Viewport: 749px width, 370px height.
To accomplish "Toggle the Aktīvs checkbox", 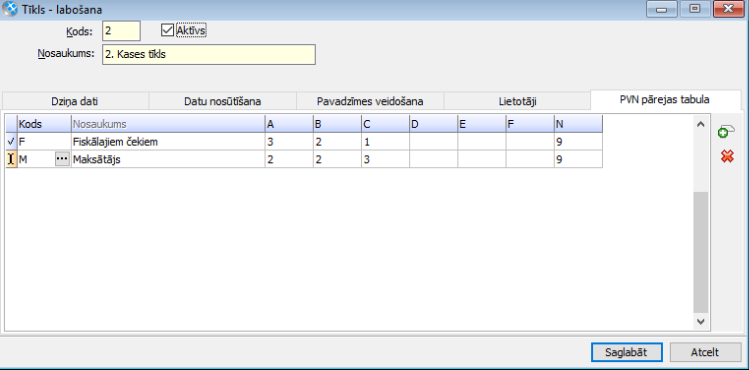I will [167, 30].
